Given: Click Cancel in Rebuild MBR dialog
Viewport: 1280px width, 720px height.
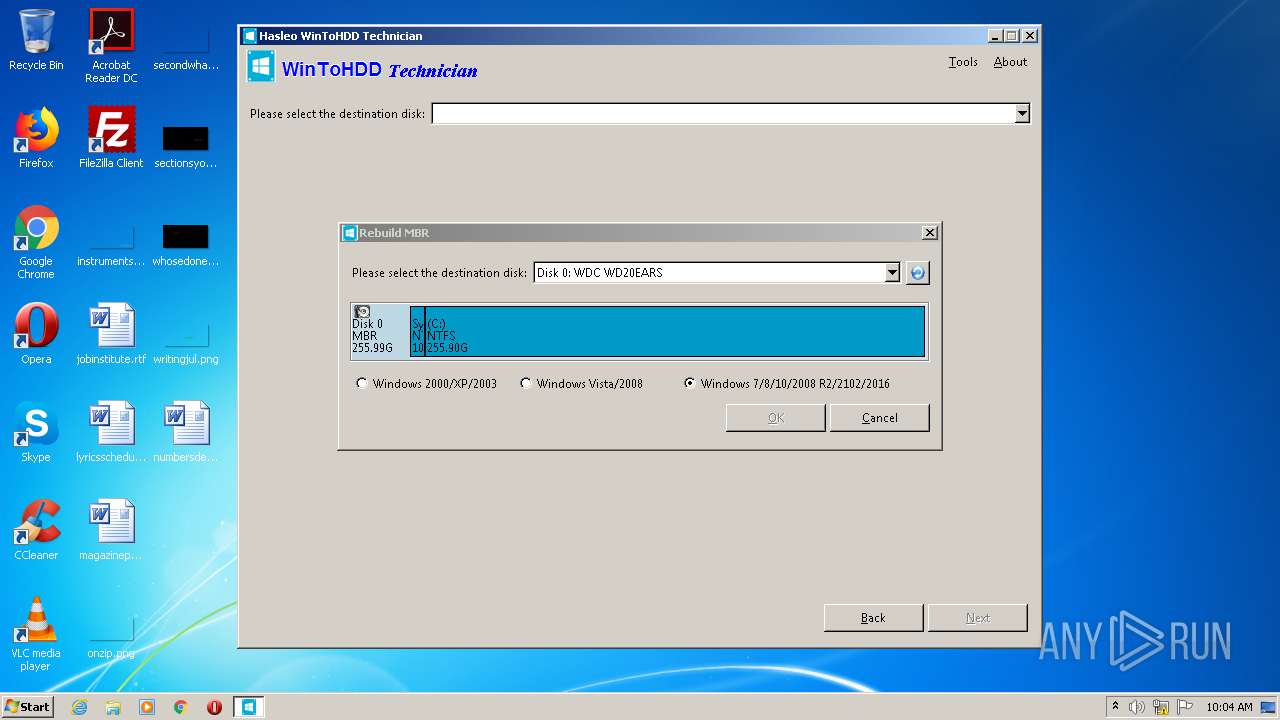Looking at the screenshot, I should pos(880,418).
